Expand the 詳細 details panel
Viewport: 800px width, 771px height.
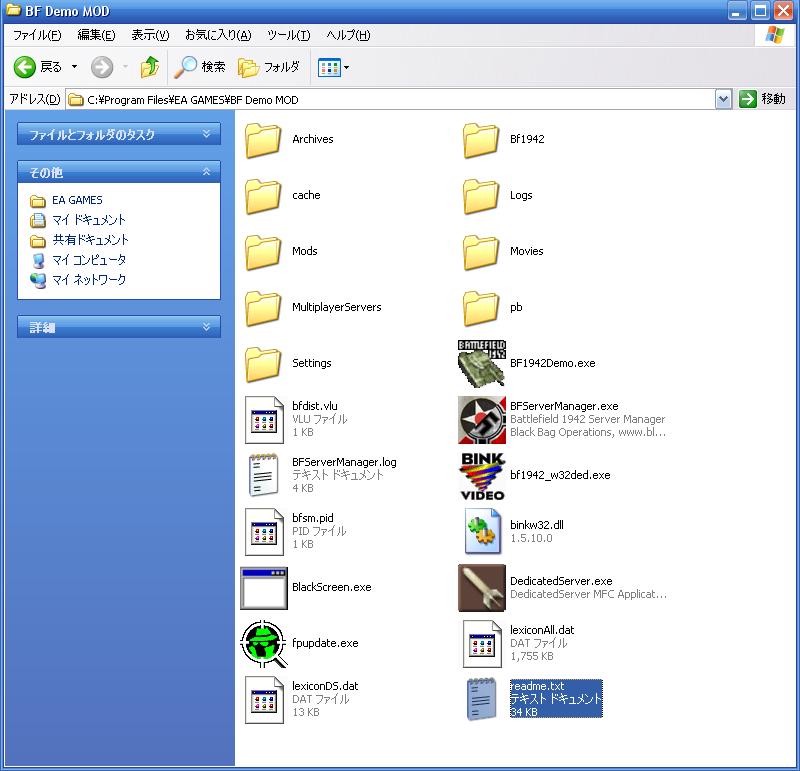119,327
